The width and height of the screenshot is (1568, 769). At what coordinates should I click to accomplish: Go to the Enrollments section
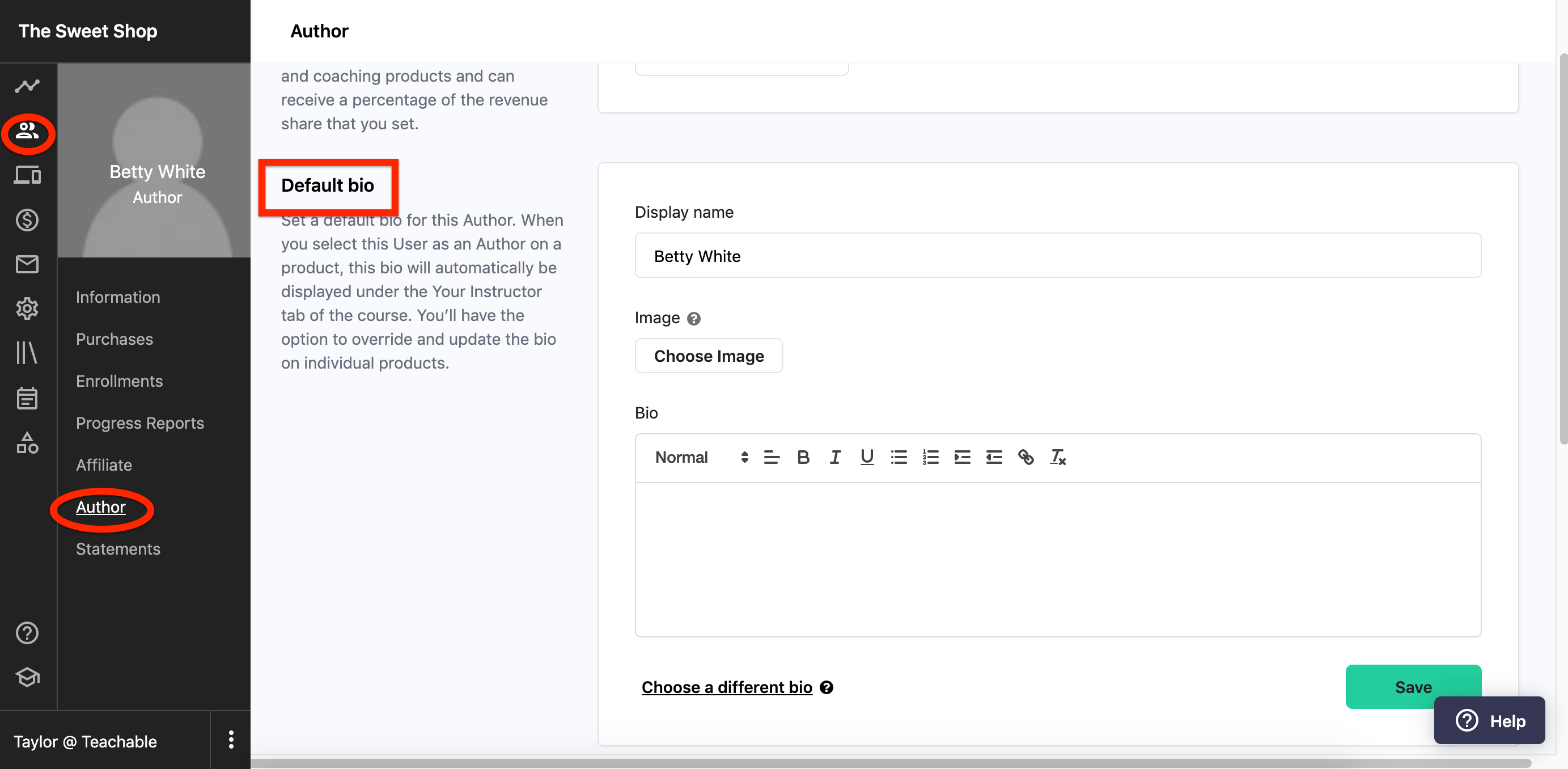click(119, 381)
